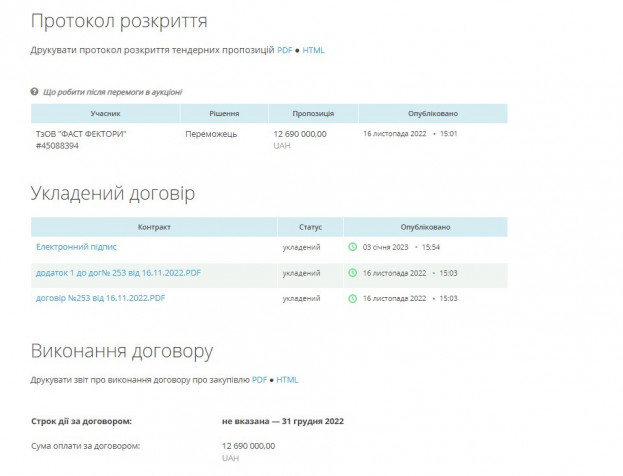Click the question-mark help icon above the bid table
Viewport: 623px width, 476px height.
click(35, 92)
